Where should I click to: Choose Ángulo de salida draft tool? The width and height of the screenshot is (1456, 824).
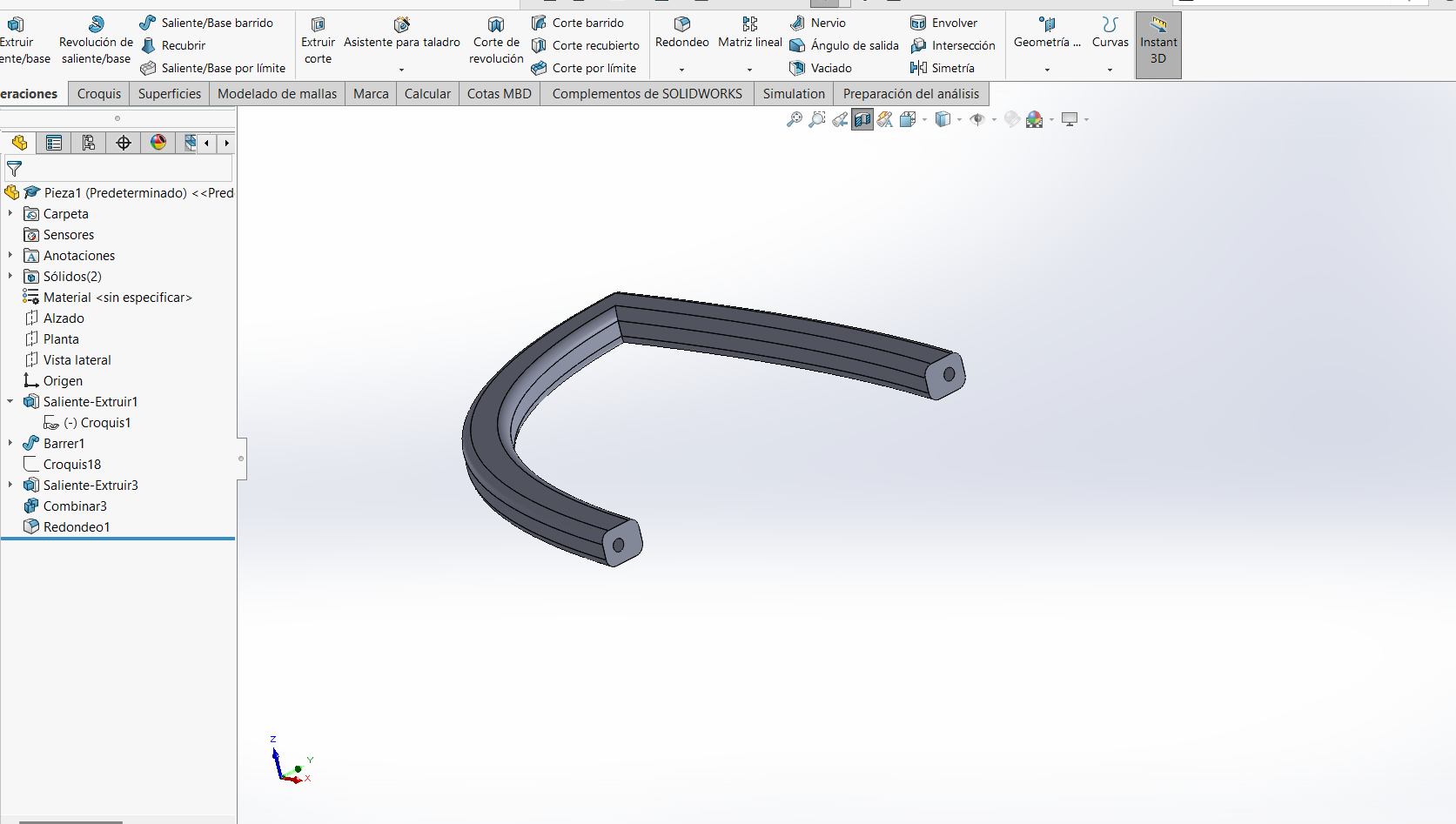coord(844,45)
